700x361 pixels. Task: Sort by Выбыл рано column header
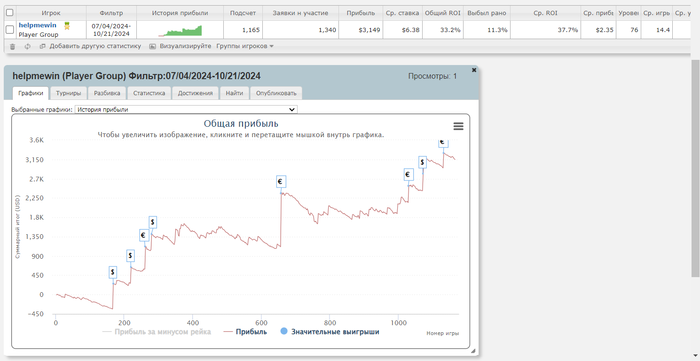487,13
